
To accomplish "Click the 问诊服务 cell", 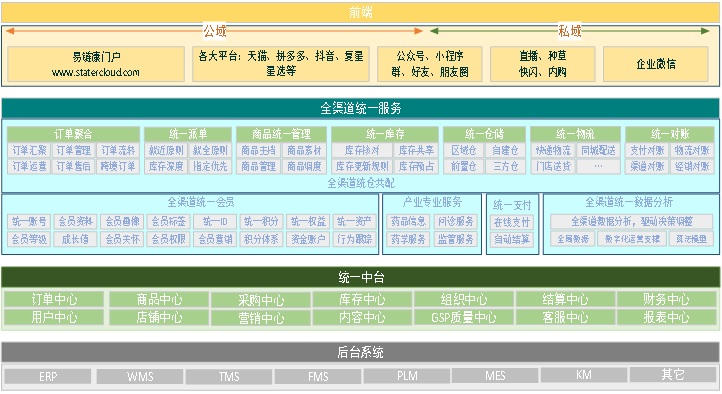I will click(x=455, y=221).
